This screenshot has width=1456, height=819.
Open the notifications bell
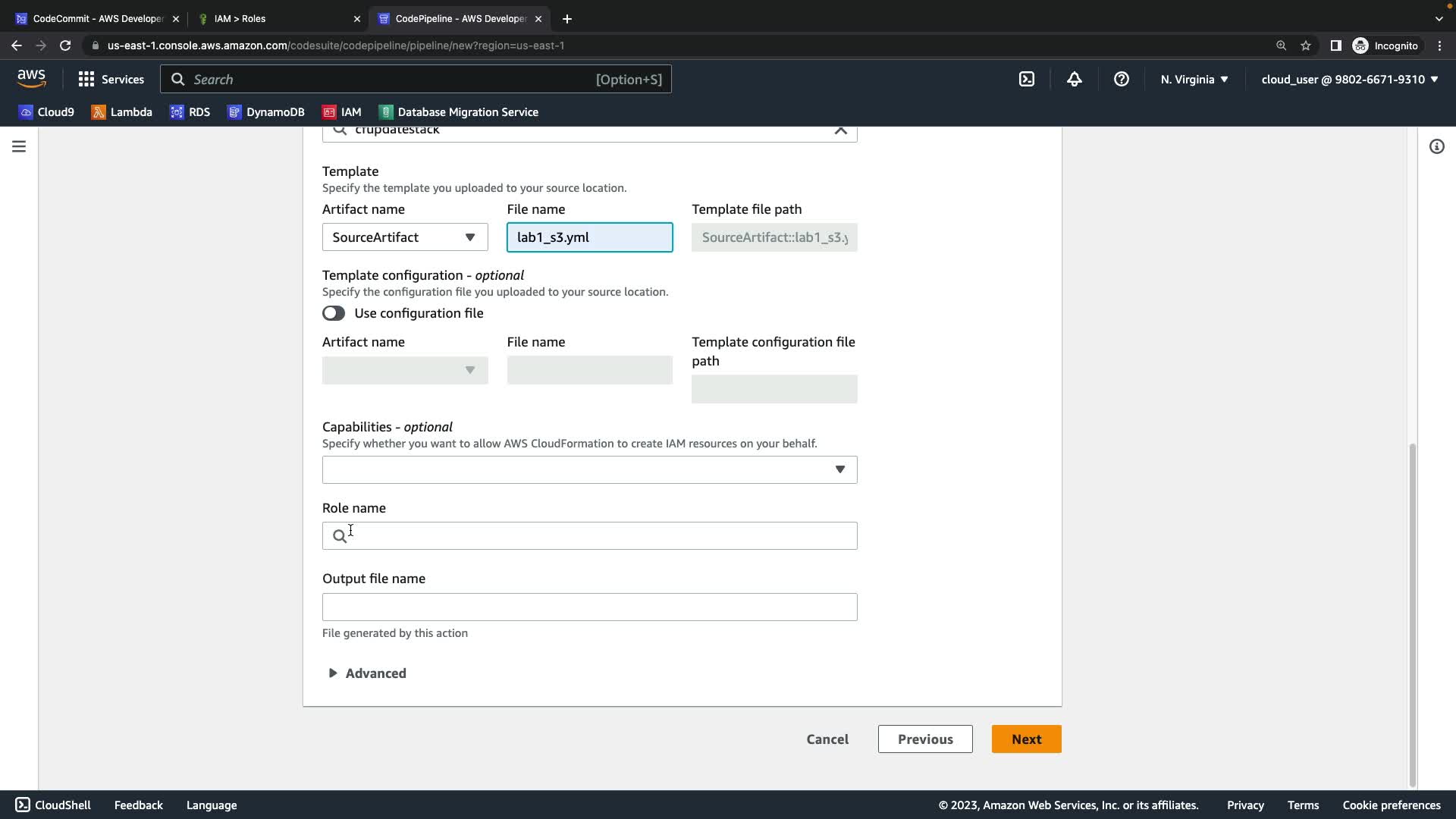[1074, 79]
